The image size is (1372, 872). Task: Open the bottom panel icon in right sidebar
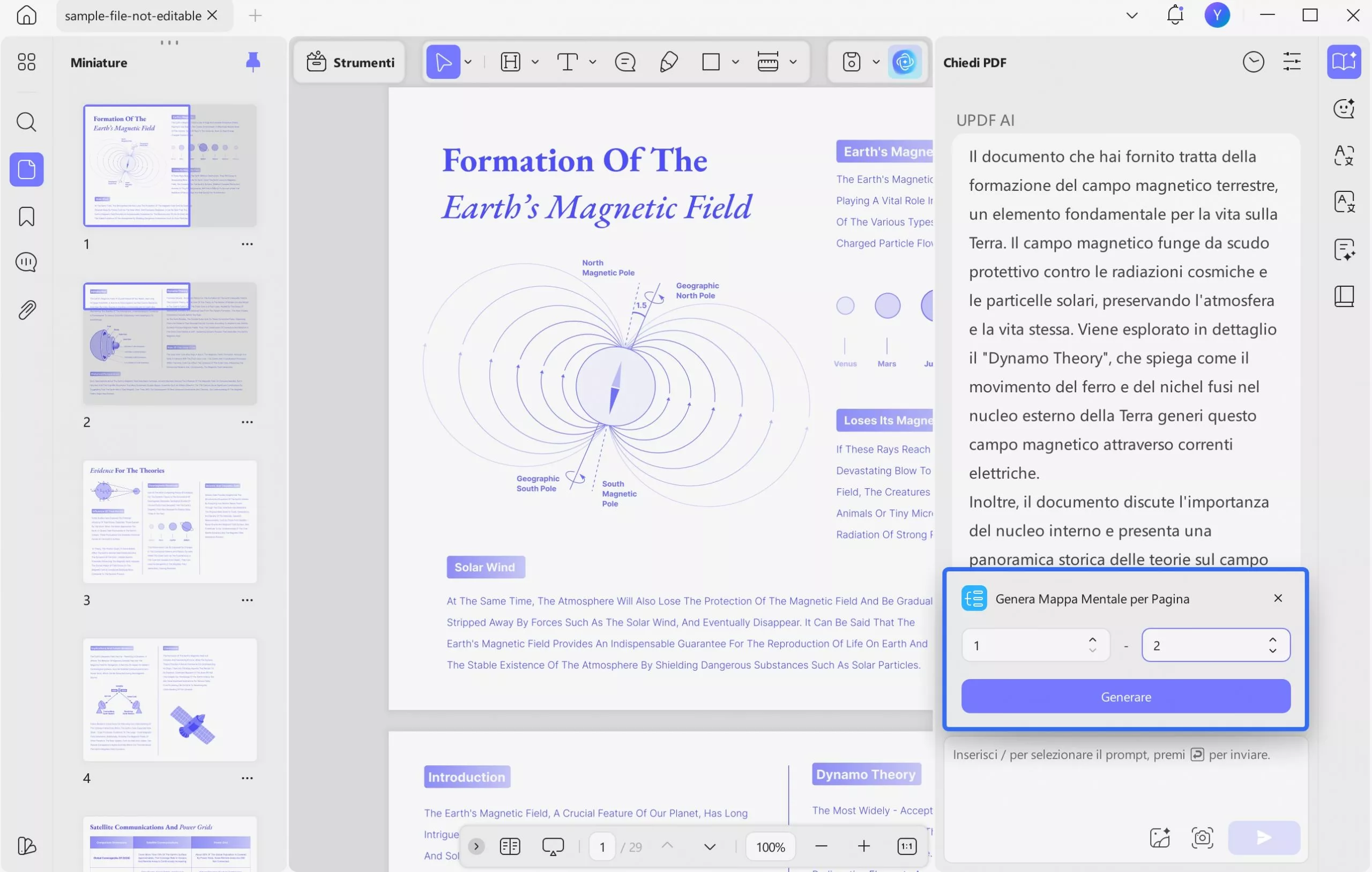[x=1344, y=296]
